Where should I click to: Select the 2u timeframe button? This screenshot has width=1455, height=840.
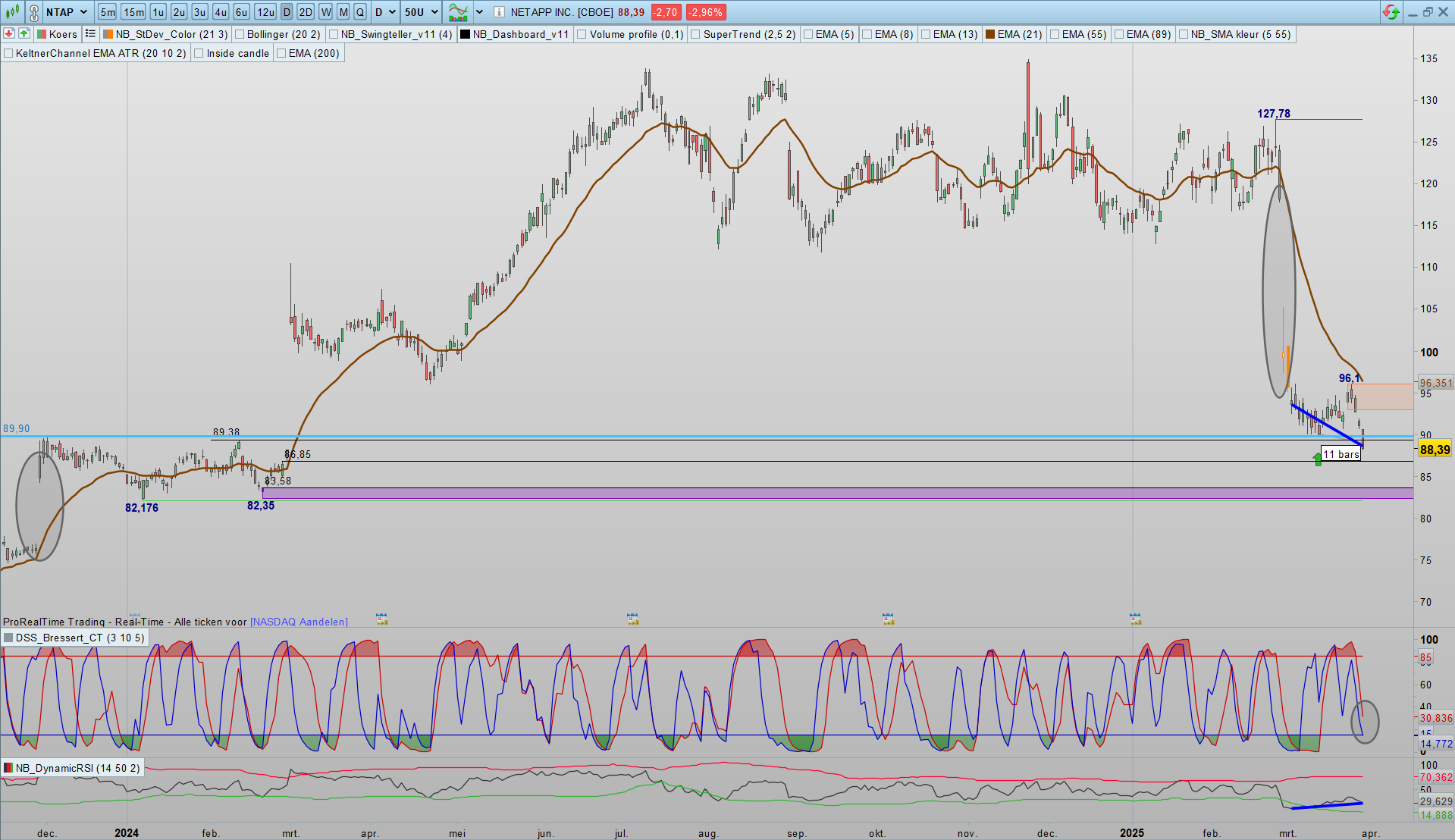(x=179, y=12)
